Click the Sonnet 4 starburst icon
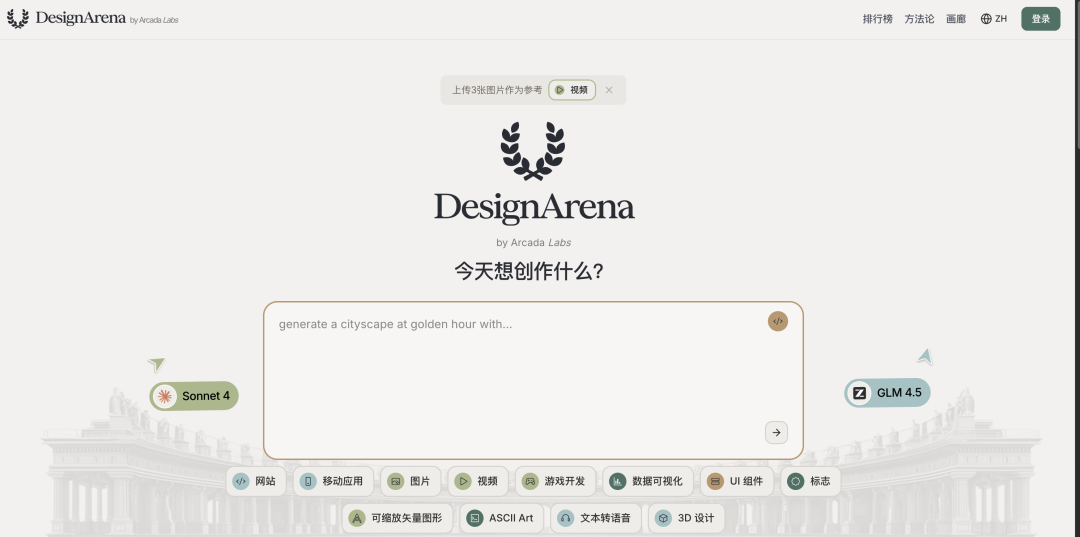The height and width of the screenshot is (537, 1080). pos(164,396)
